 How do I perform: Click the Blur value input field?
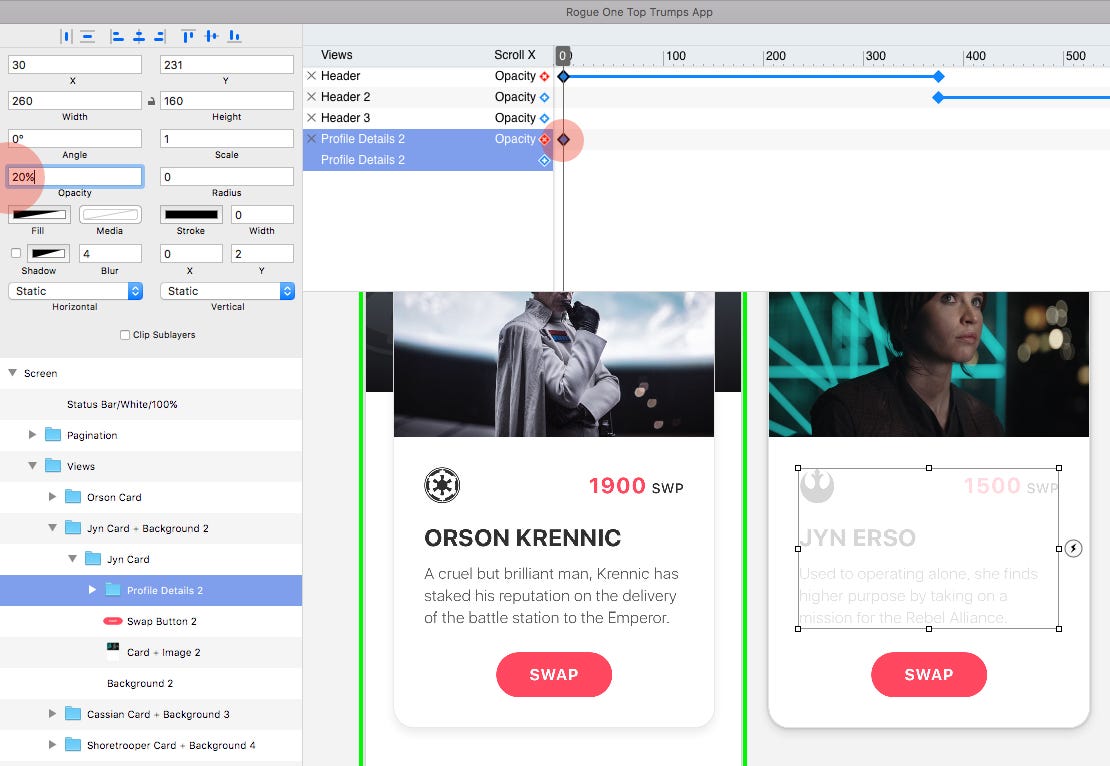110,253
